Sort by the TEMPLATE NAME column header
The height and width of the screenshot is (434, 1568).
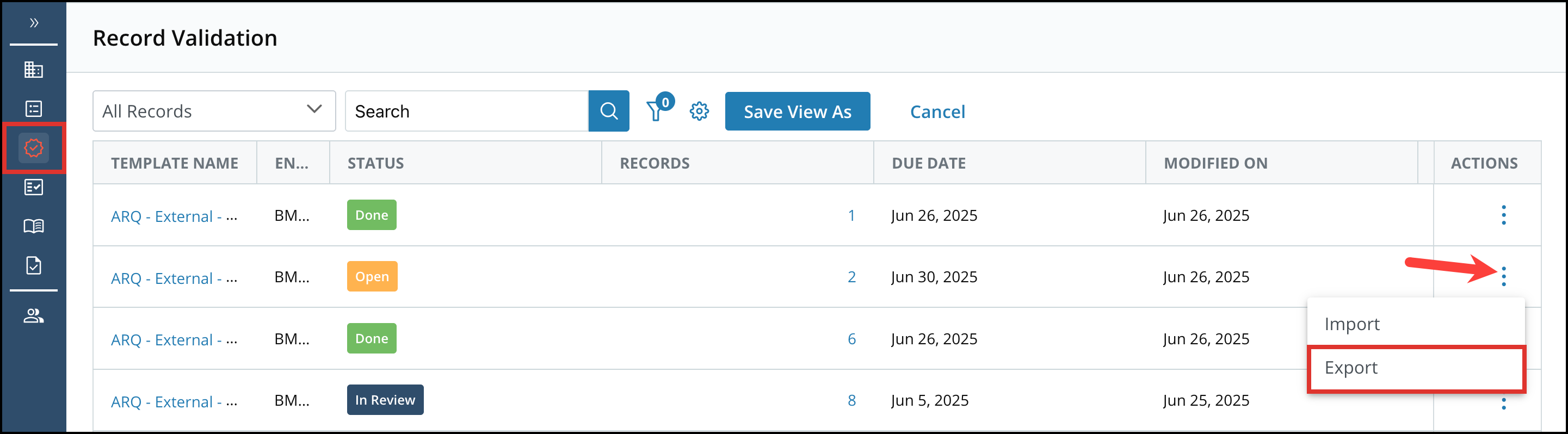pos(175,163)
